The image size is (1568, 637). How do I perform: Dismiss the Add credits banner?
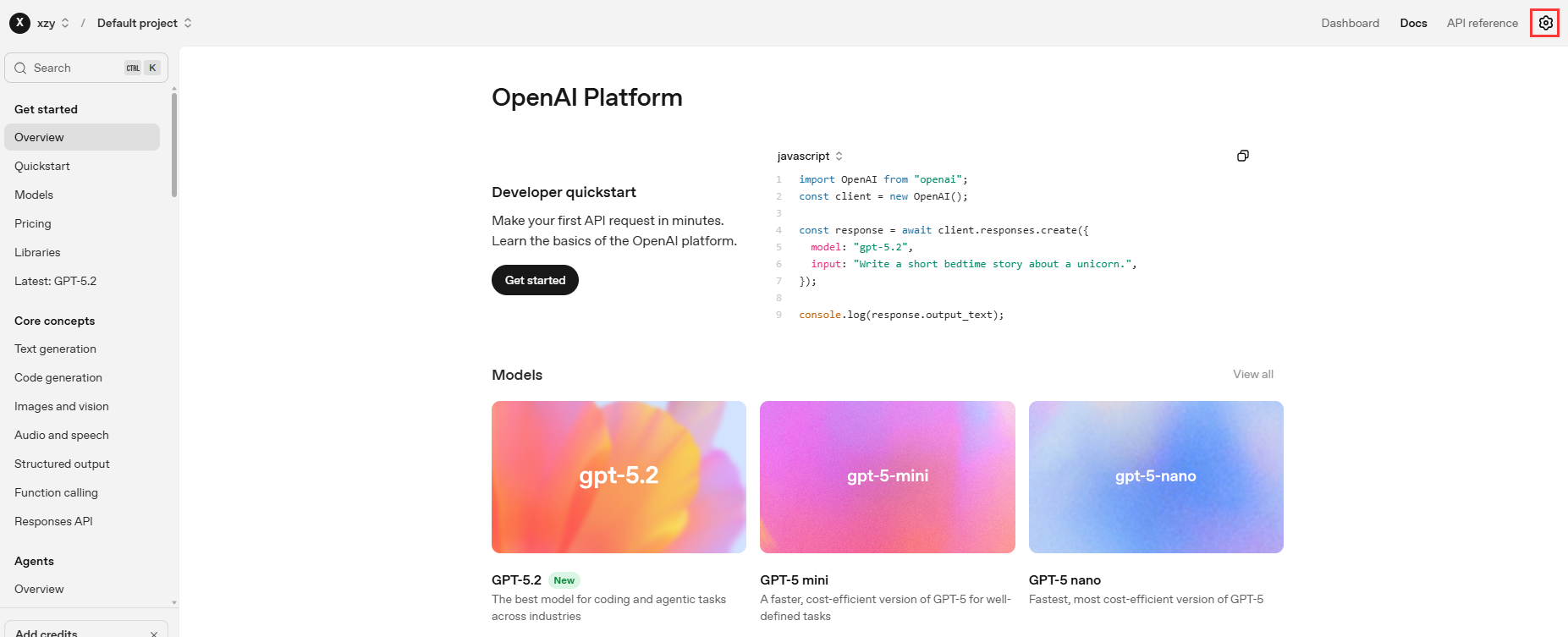point(154,634)
